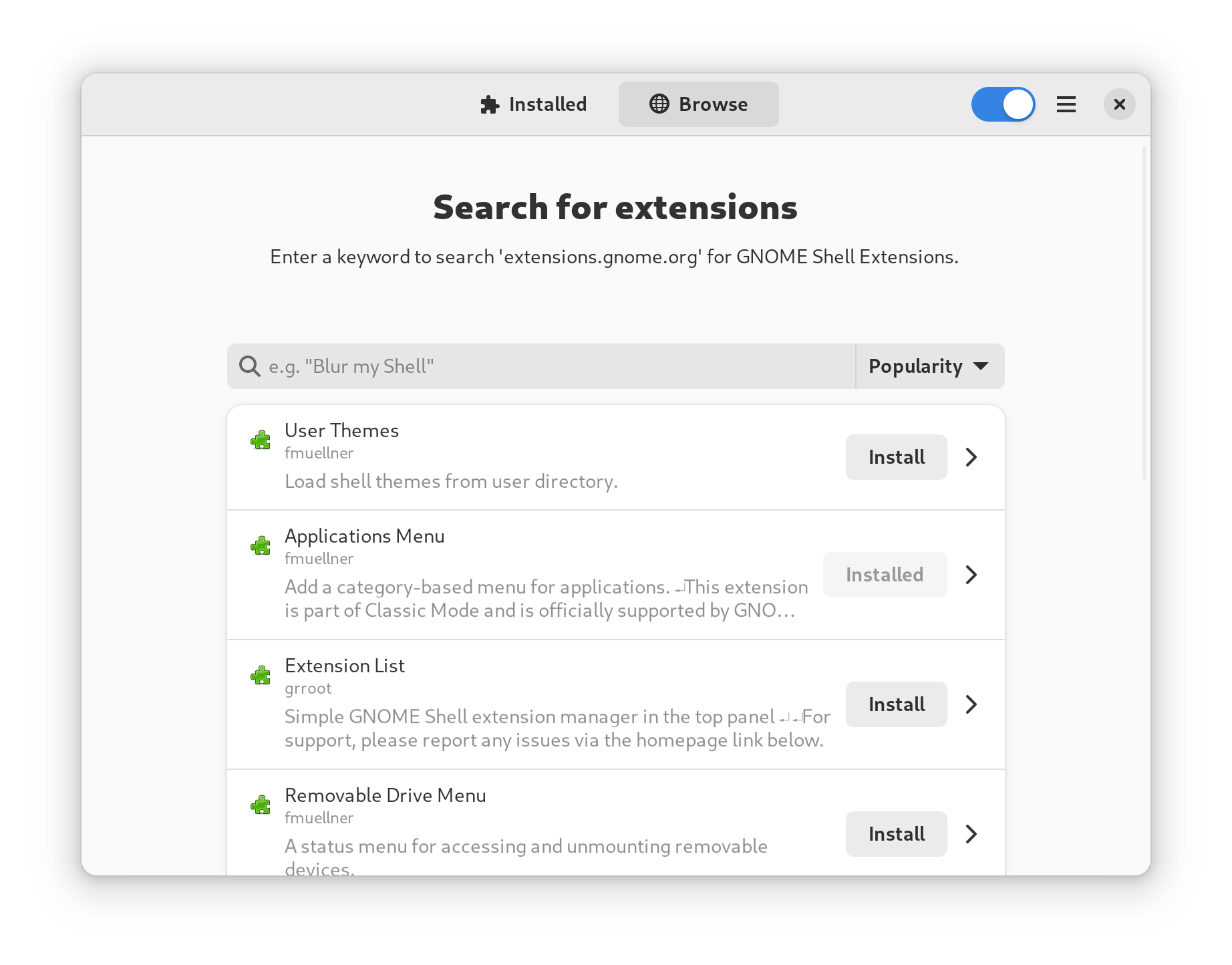Viewport: 1232px width, 965px height.
Task: Click the vertical scrollbar on the right
Action: point(1144,314)
